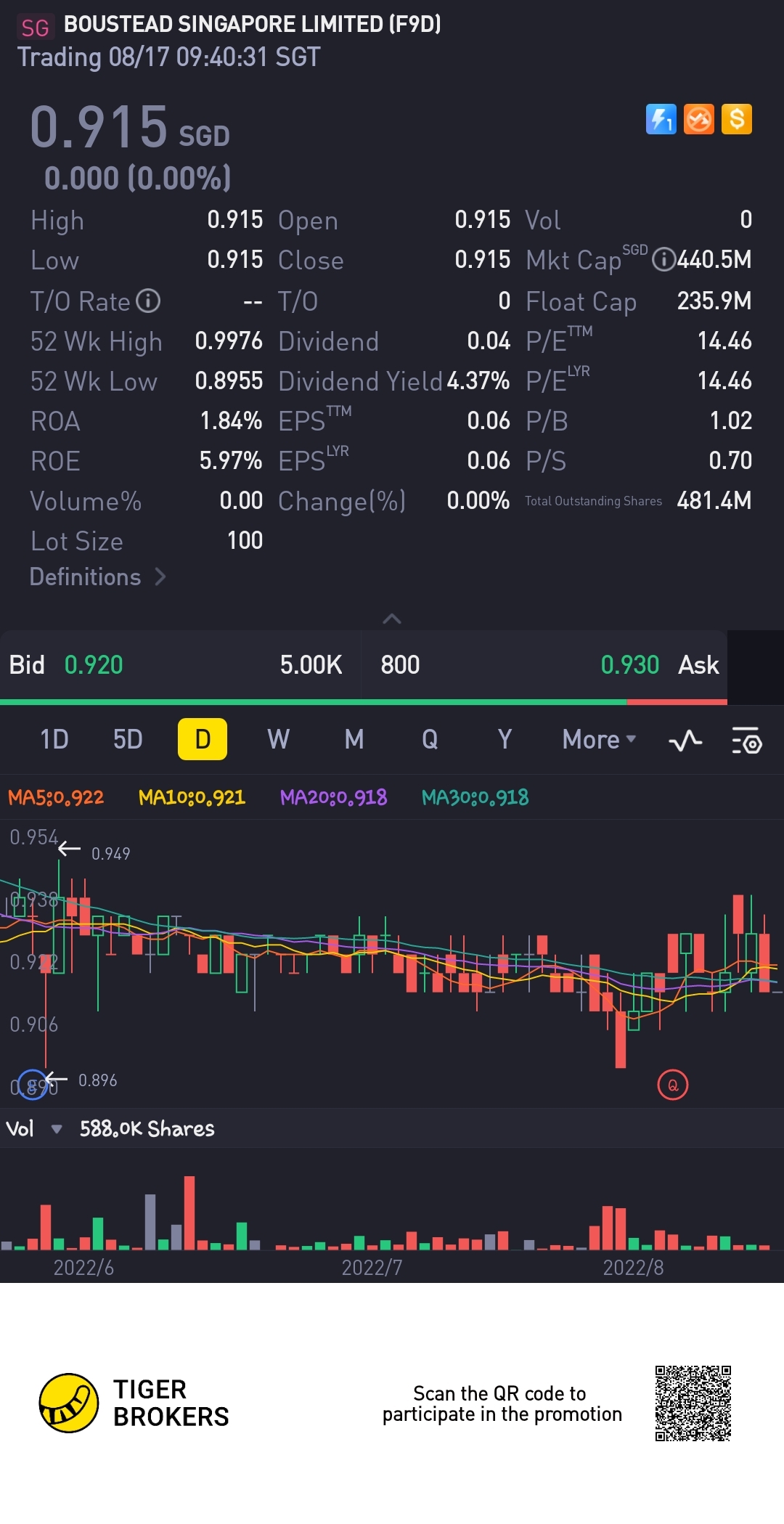Tap the blue lightning bolt icon
This screenshot has height=1524, width=784.
pyautogui.click(x=661, y=119)
